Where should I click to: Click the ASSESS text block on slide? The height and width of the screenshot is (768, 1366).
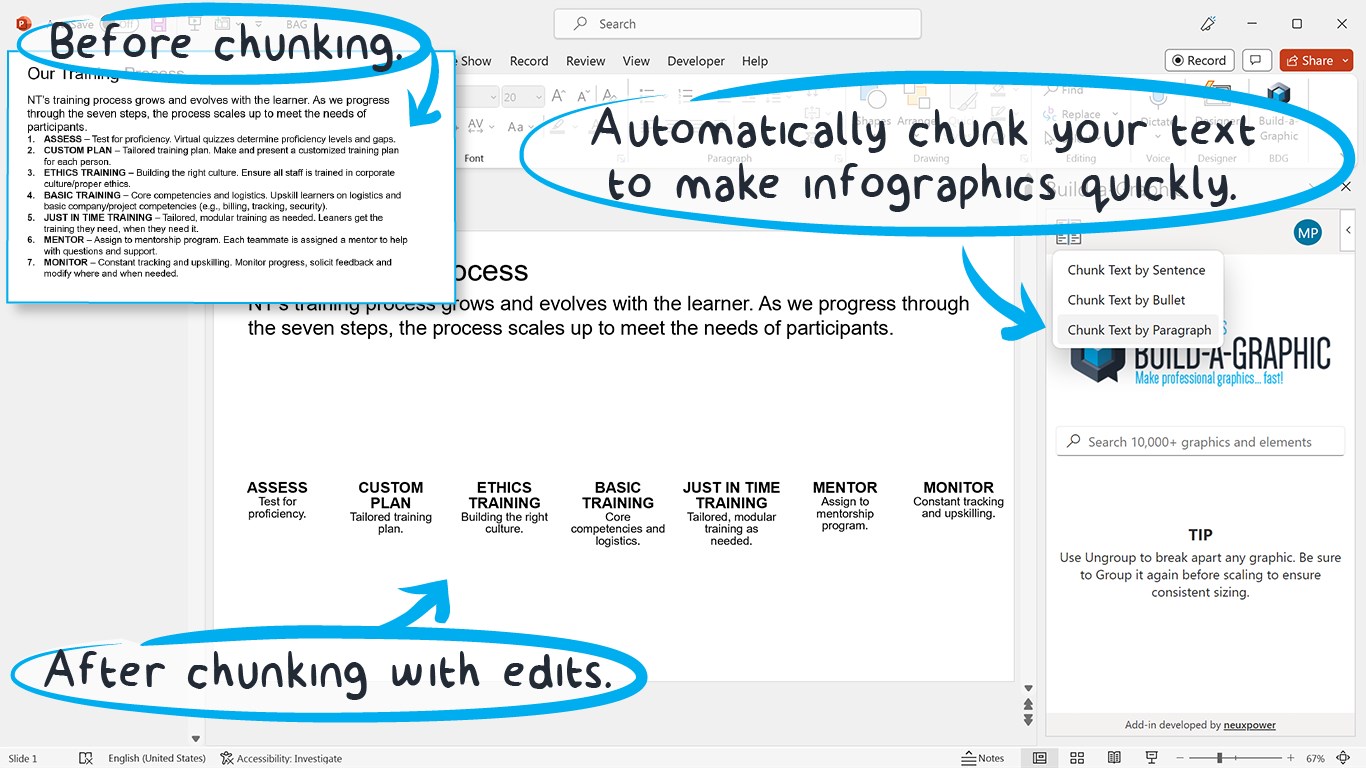[x=277, y=501]
